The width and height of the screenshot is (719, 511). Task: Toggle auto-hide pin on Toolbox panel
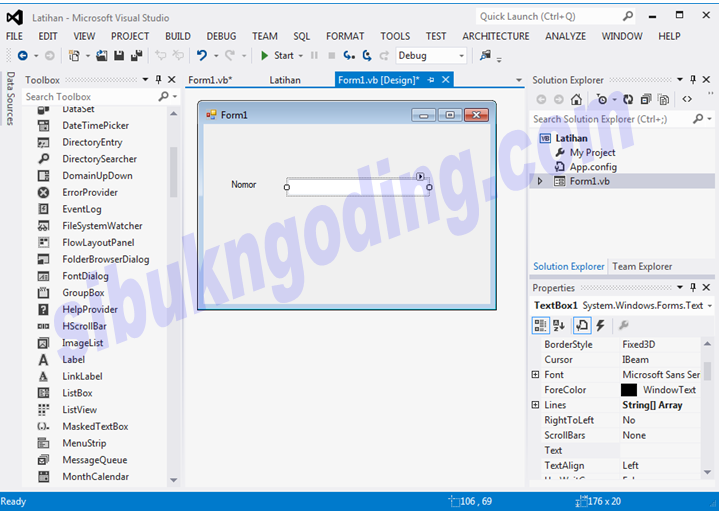[159, 80]
